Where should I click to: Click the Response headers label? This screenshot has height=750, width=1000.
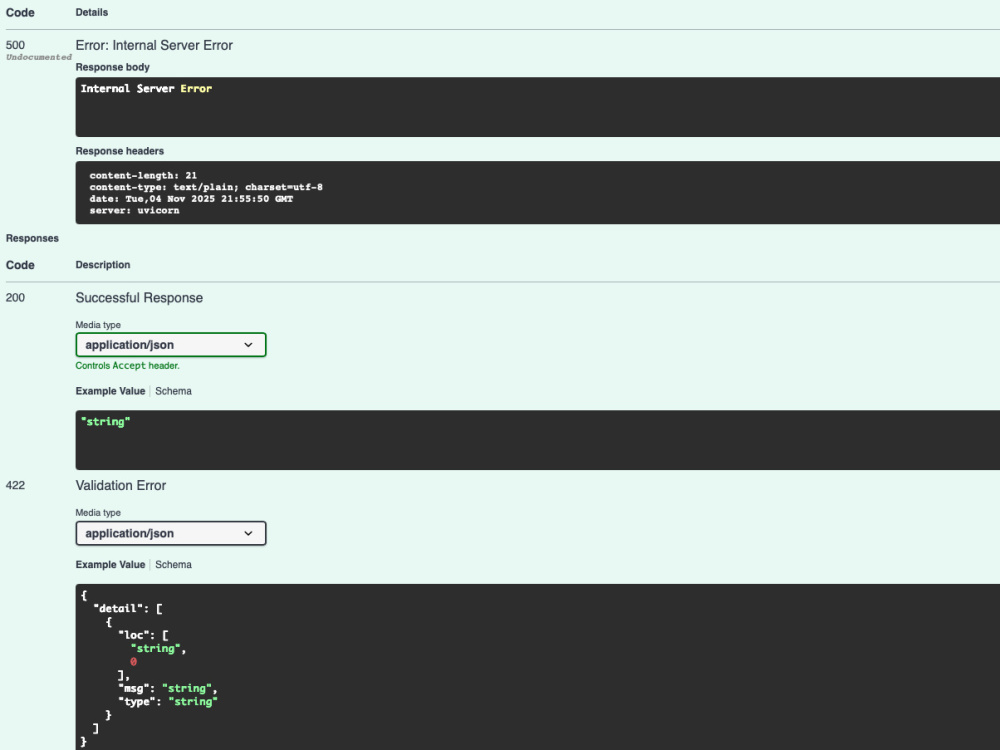point(120,151)
